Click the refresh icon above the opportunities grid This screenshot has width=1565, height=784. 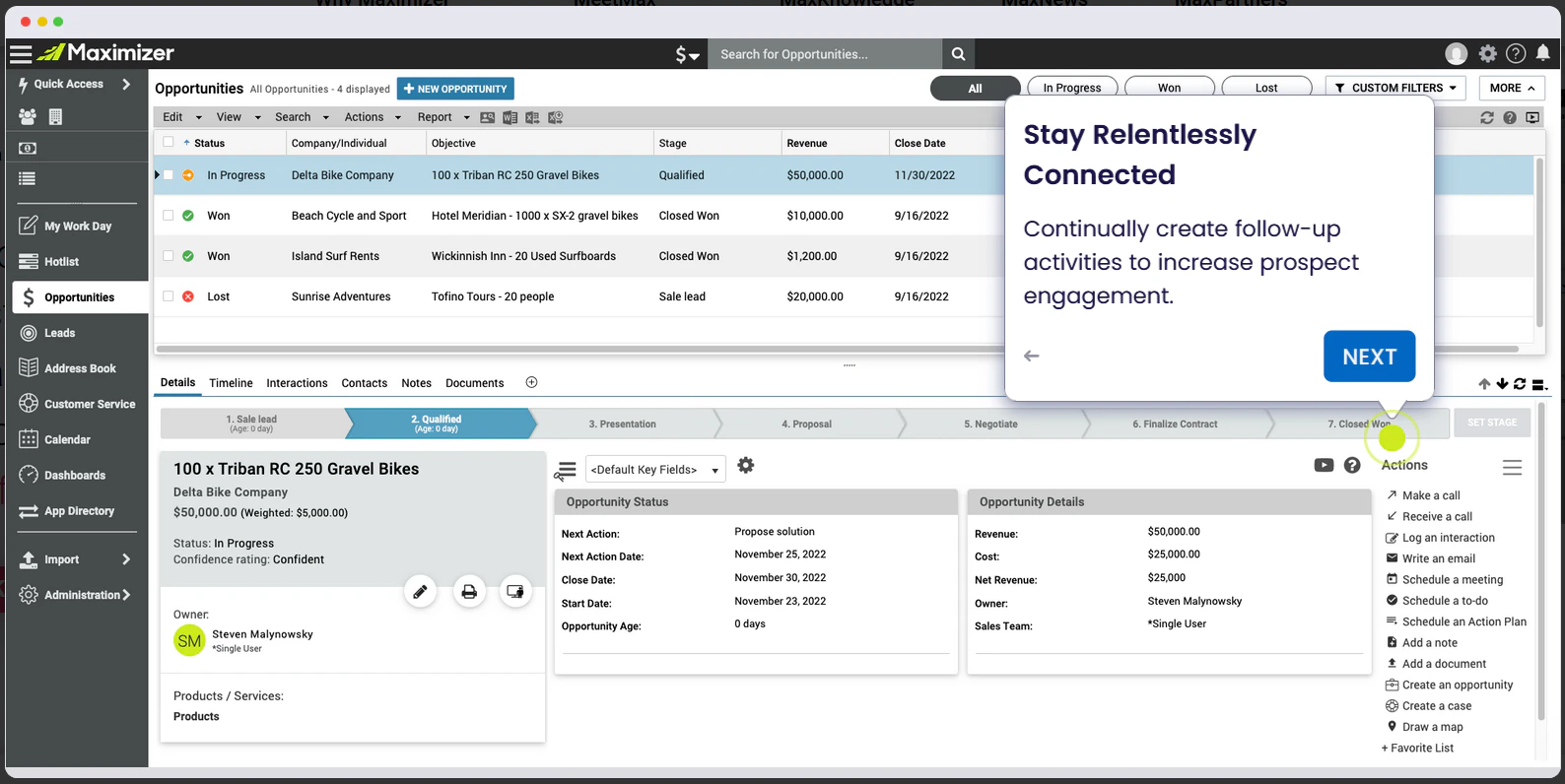1487,117
